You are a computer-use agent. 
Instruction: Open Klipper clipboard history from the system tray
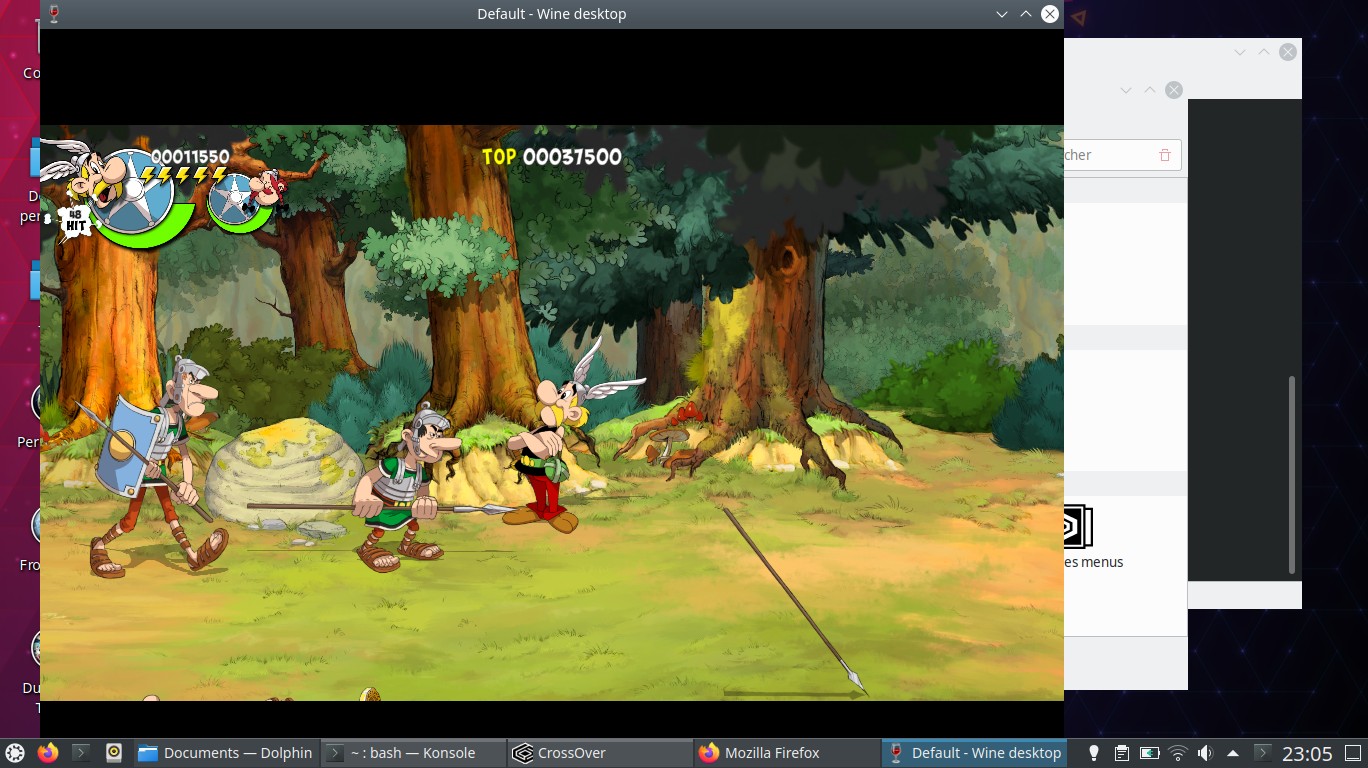(x=1122, y=753)
